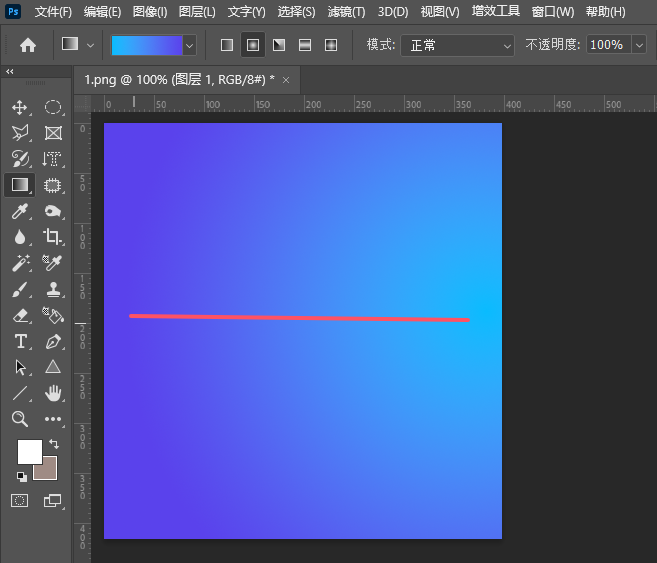The image size is (657, 563).
Task: Click the white foreground color swatch
Action: pyautogui.click(x=28, y=451)
